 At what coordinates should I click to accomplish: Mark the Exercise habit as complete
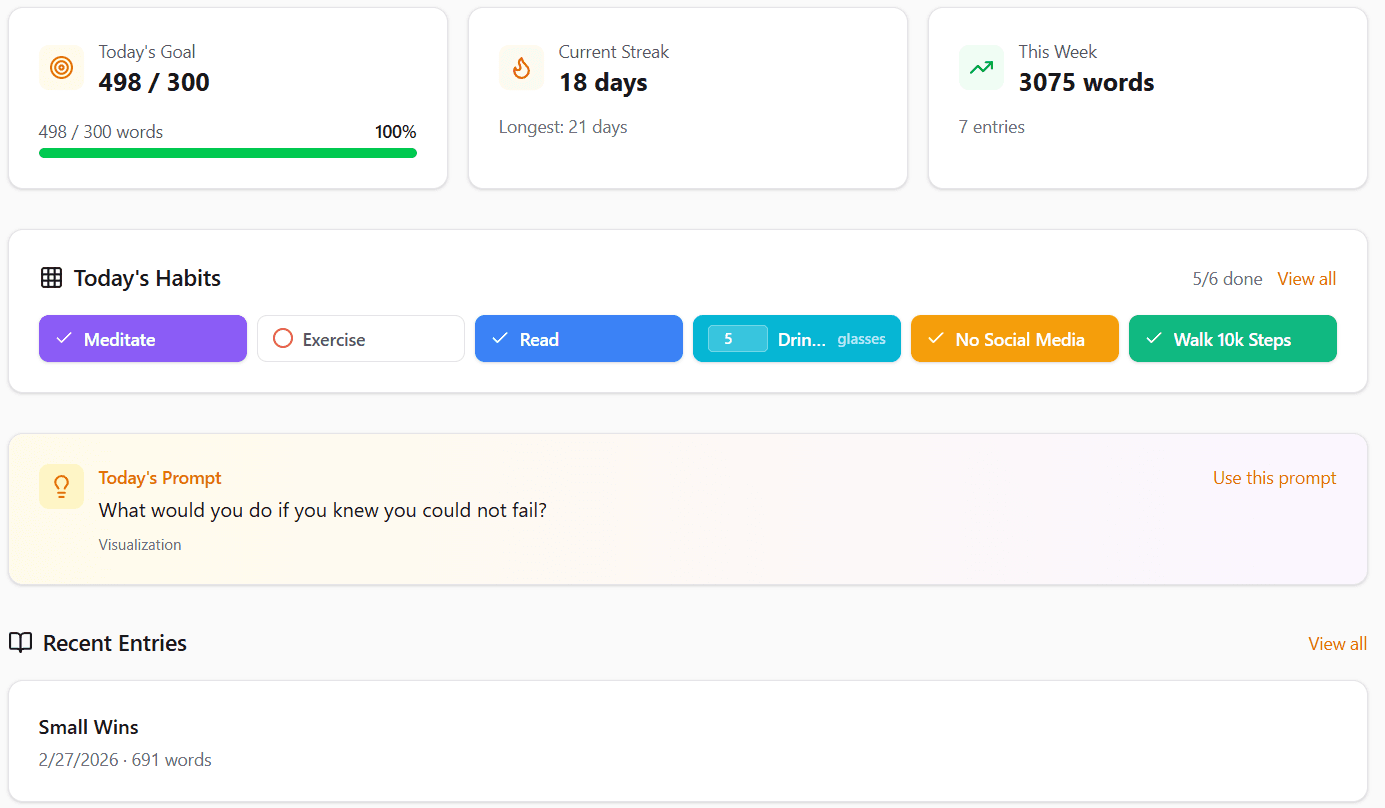[360, 339]
